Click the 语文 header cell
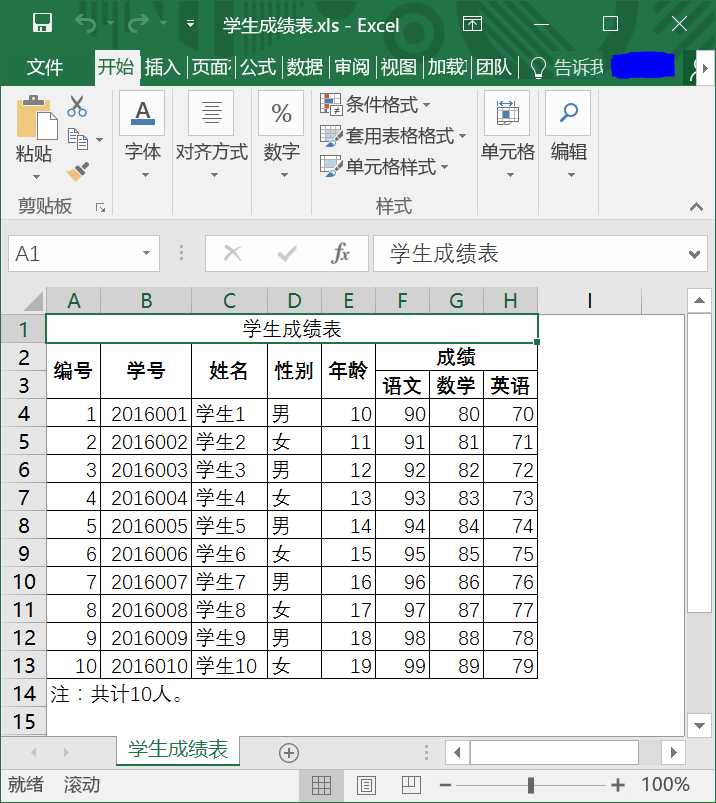This screenshot has height=803, width=716. coord(403,385)
